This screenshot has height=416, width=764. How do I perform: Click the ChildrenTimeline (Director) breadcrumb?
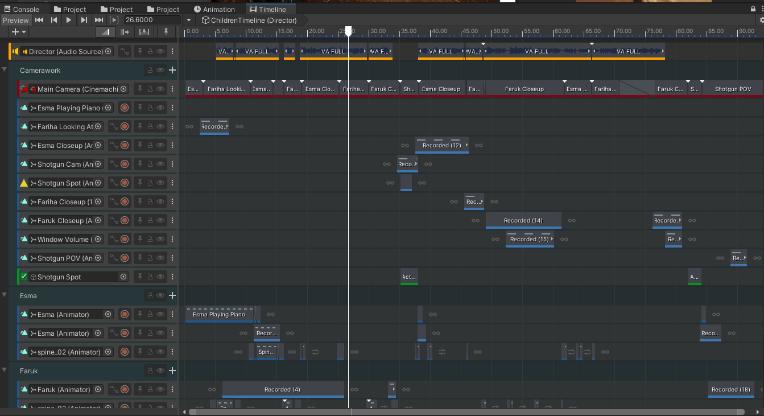click(x=249, y=20)
